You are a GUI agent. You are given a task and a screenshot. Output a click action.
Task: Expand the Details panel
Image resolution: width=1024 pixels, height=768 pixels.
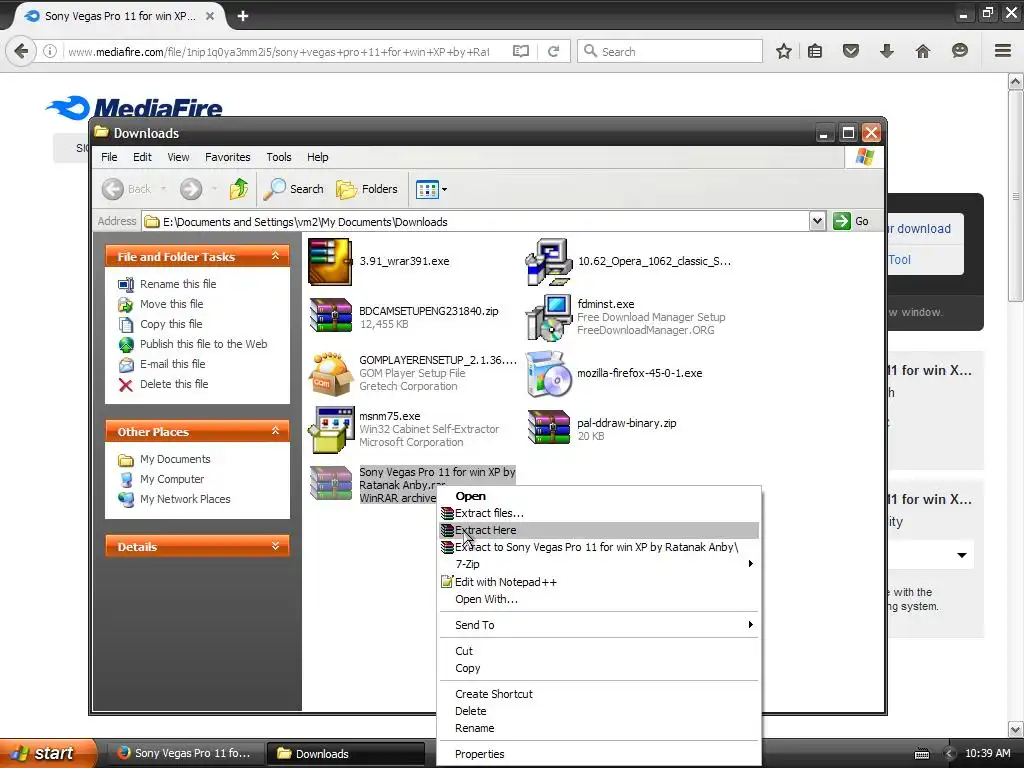pyautogui.click(x=275, y=546)
